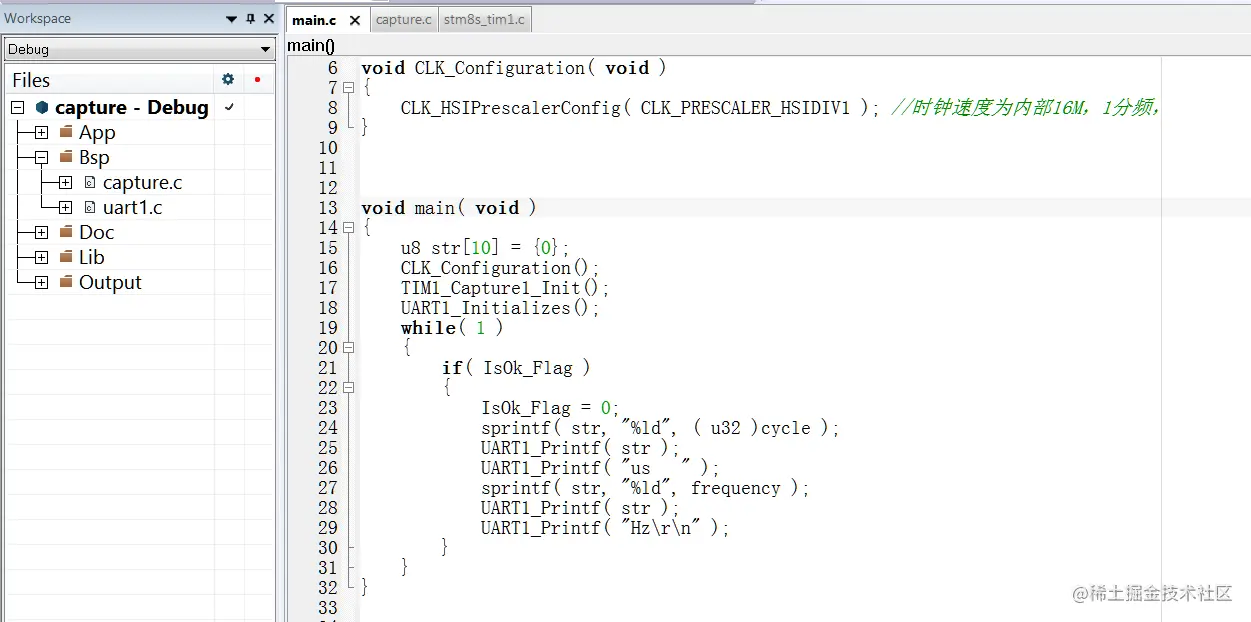Screen dimensions: 1251x622
Task: Click the green Chinese comment on line 8
Action: click(1025, 108)
